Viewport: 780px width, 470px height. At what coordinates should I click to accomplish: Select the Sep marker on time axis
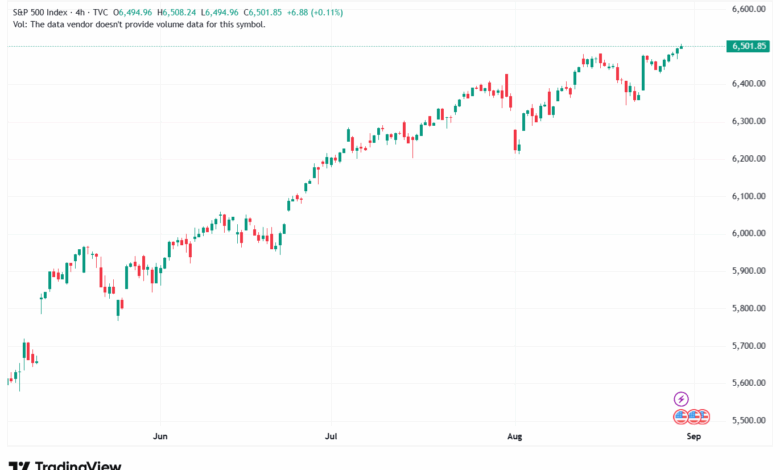click(691, 437)
